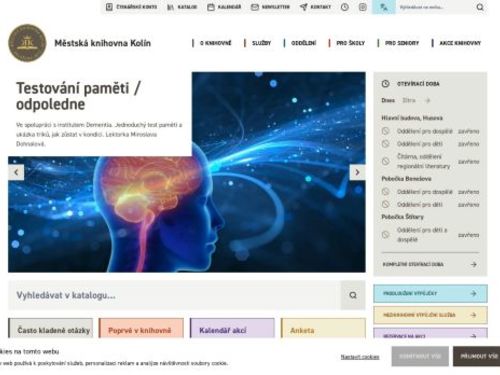Open the Katalog link in top bar
Screen dimensions: 500x375
(x=182, y=7)
